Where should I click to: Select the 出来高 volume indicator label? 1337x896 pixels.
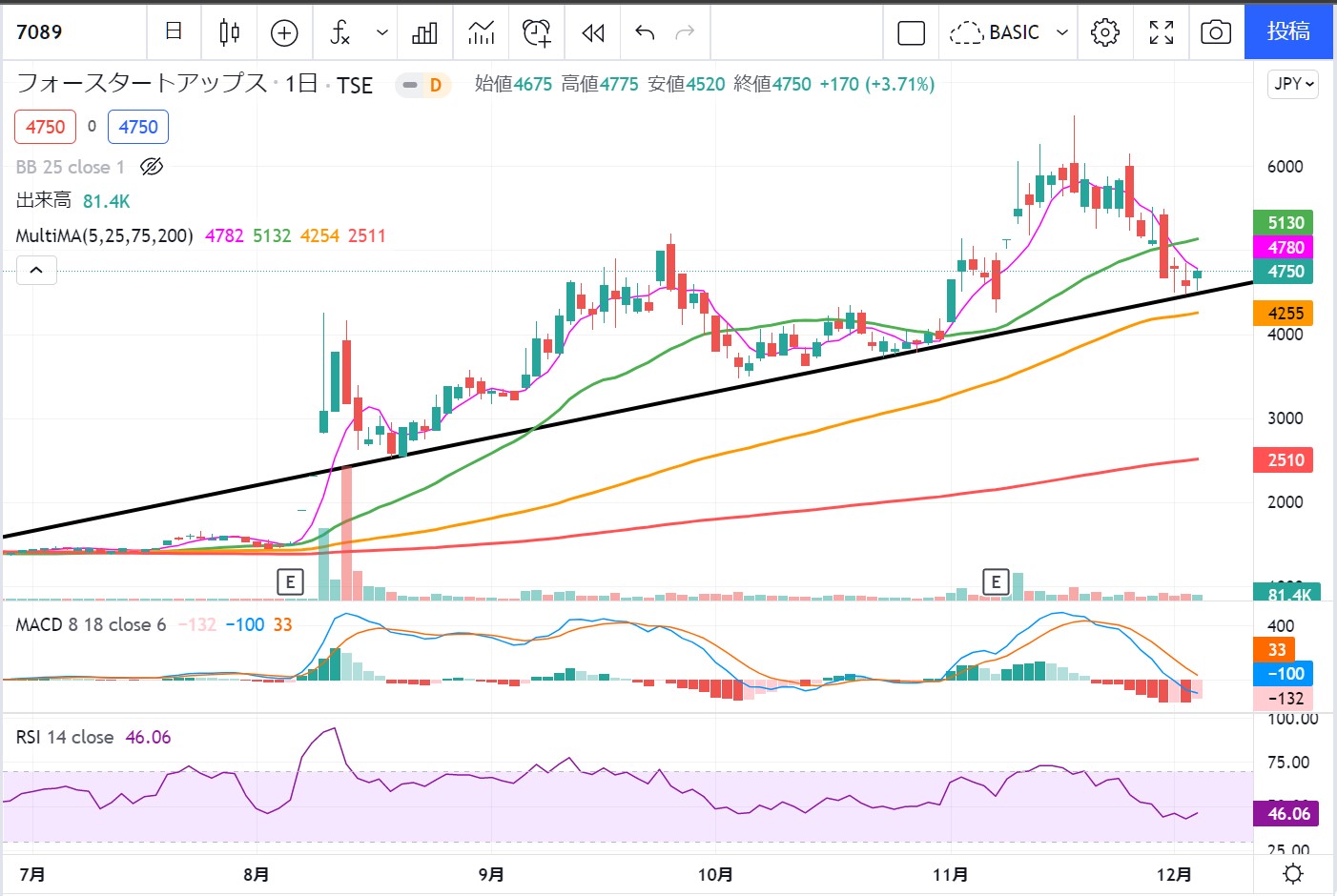[x=44, y=200]
